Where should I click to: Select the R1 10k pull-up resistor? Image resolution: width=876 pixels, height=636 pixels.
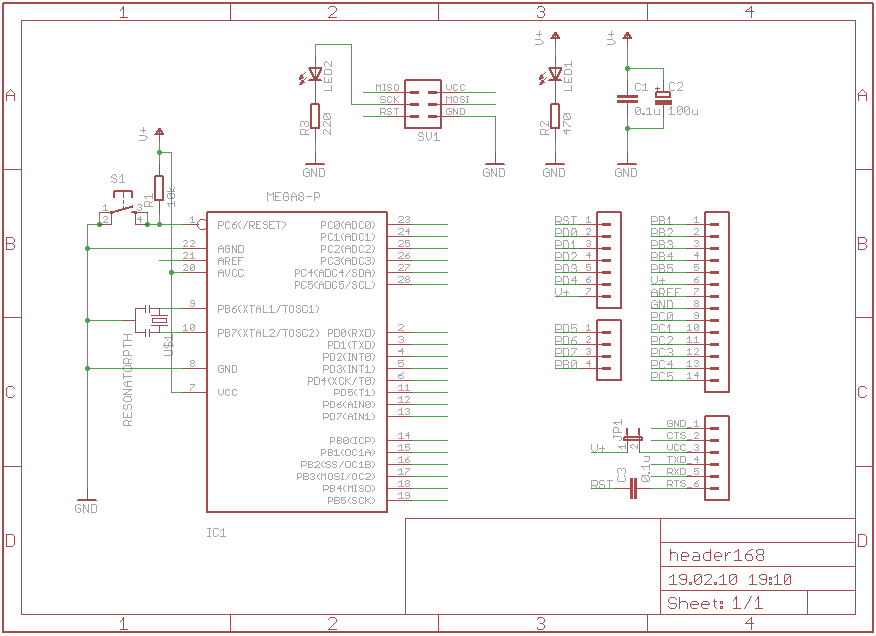(x=159, y=188)
